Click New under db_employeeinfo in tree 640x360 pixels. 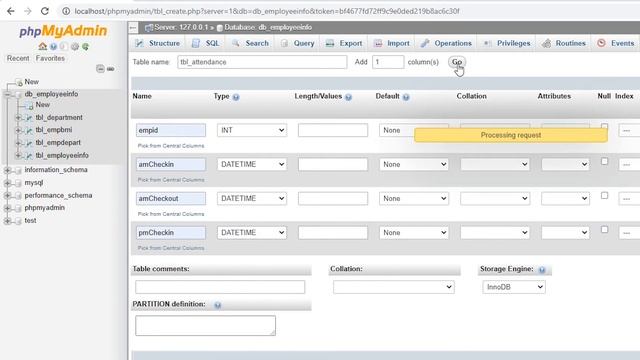[42, 105]
